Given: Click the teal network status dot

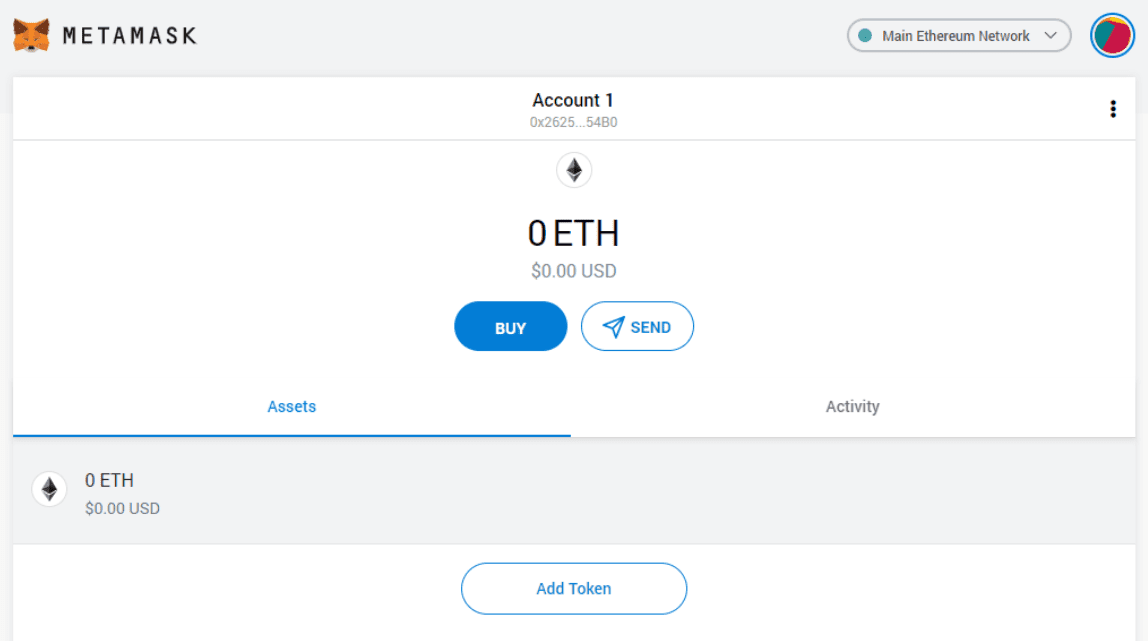Looking at the screenshot, I should (865, 36).
